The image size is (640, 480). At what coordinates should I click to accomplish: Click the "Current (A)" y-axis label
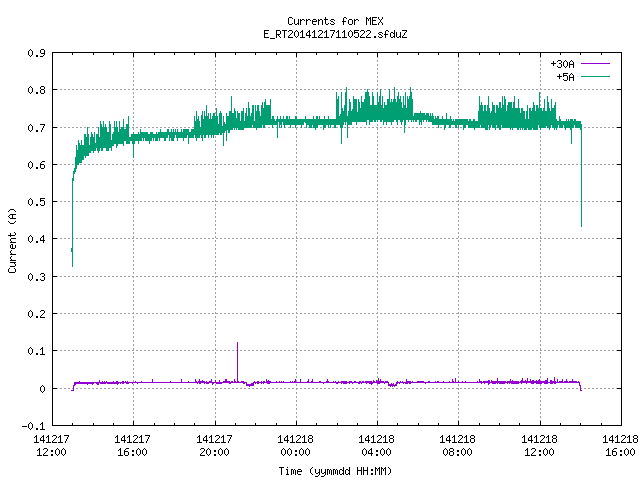(x=12, y=241)
